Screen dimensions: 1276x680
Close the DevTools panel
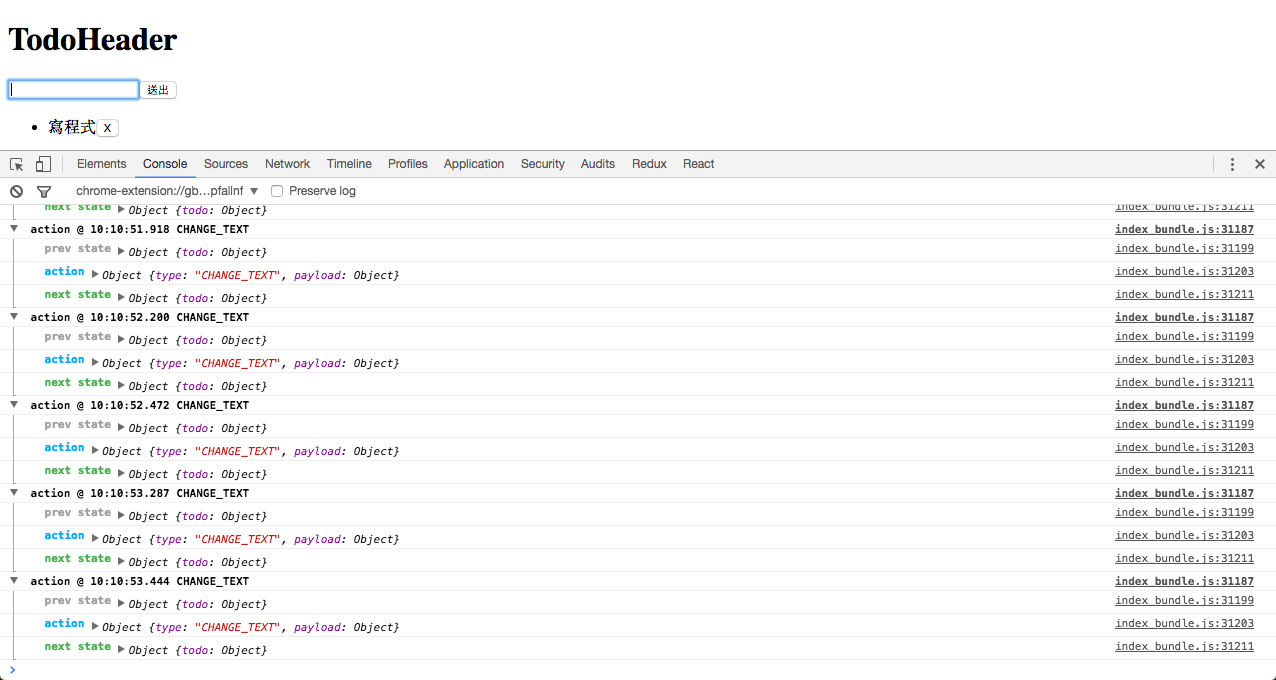coord(1260,164)
